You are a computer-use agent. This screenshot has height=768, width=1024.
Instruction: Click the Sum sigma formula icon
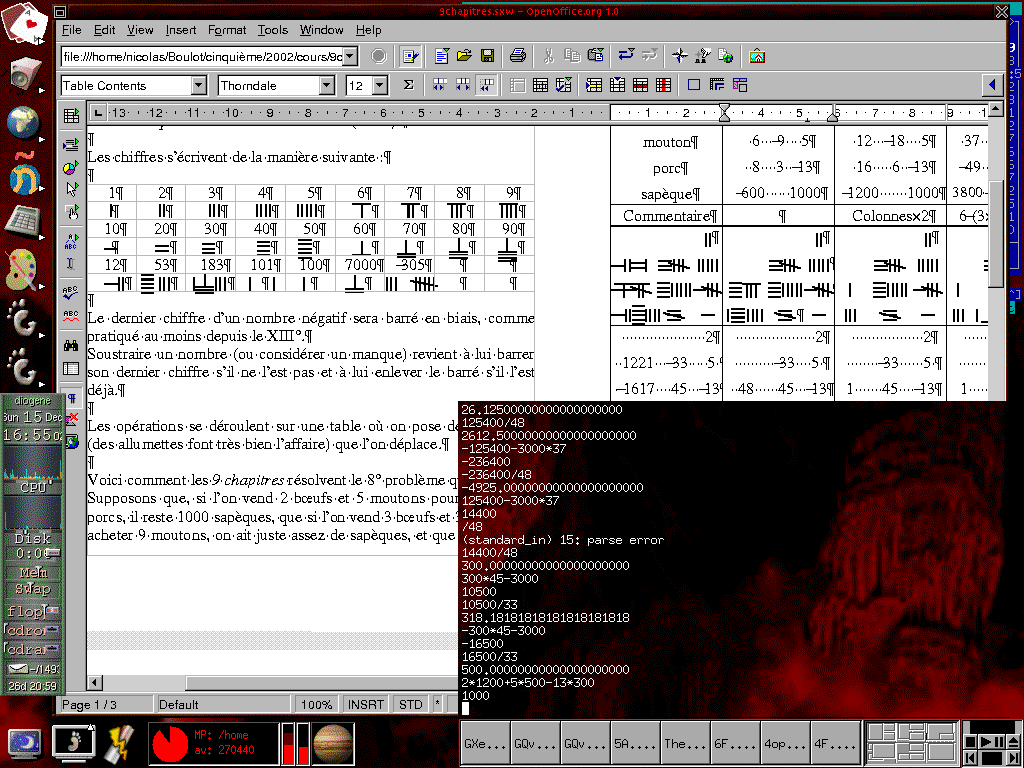tap(408, 86)
